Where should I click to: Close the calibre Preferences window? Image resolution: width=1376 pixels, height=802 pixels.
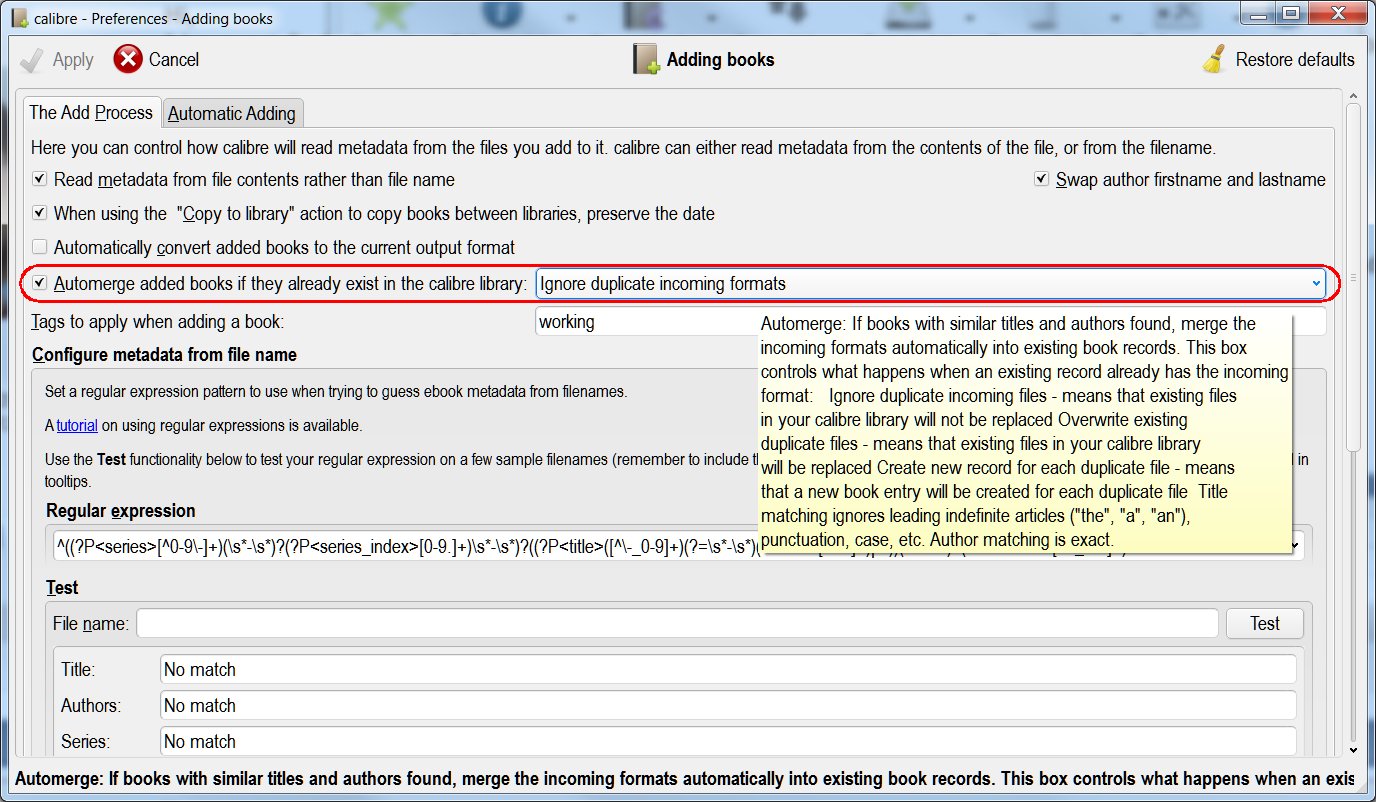(1340, 13)
